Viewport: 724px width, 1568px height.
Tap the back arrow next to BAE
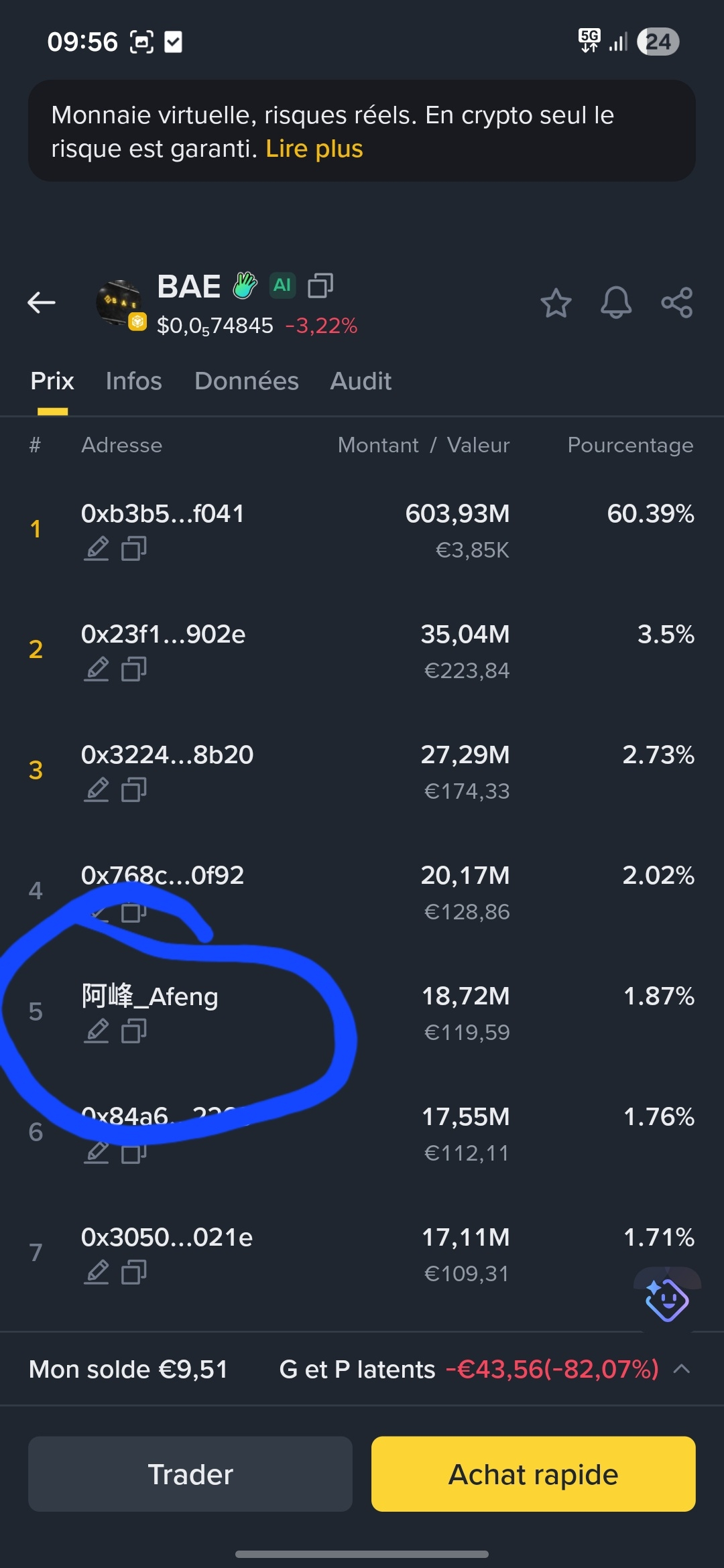(42, 303)
